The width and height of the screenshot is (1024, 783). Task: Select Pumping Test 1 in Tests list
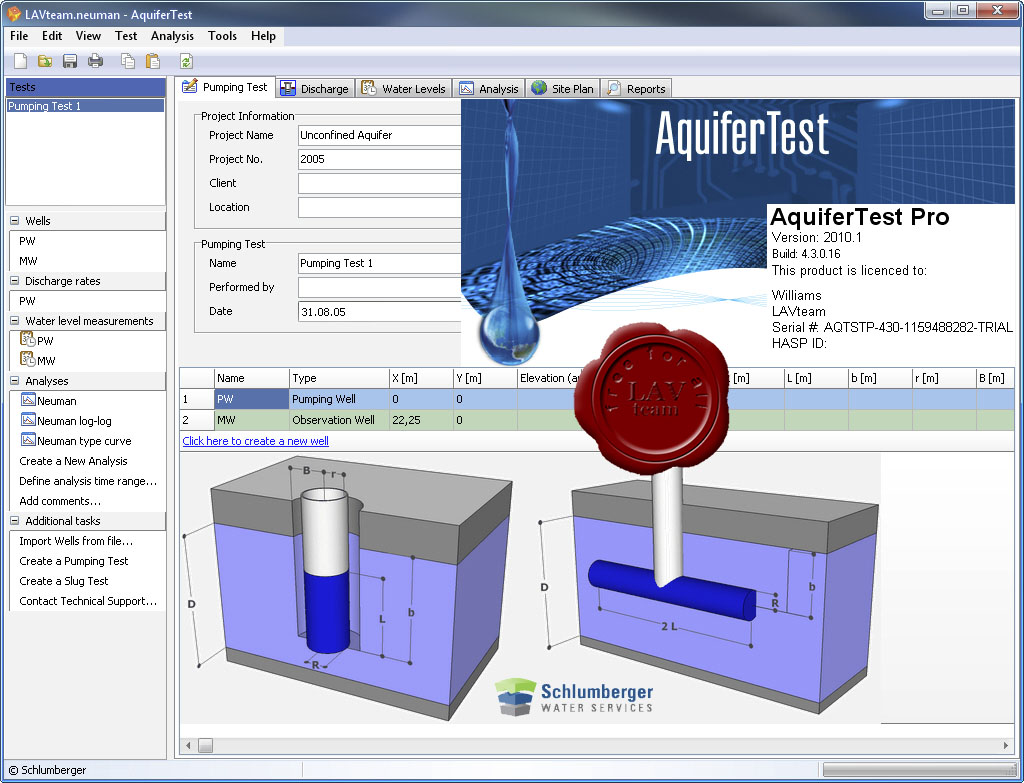[85, 106]
